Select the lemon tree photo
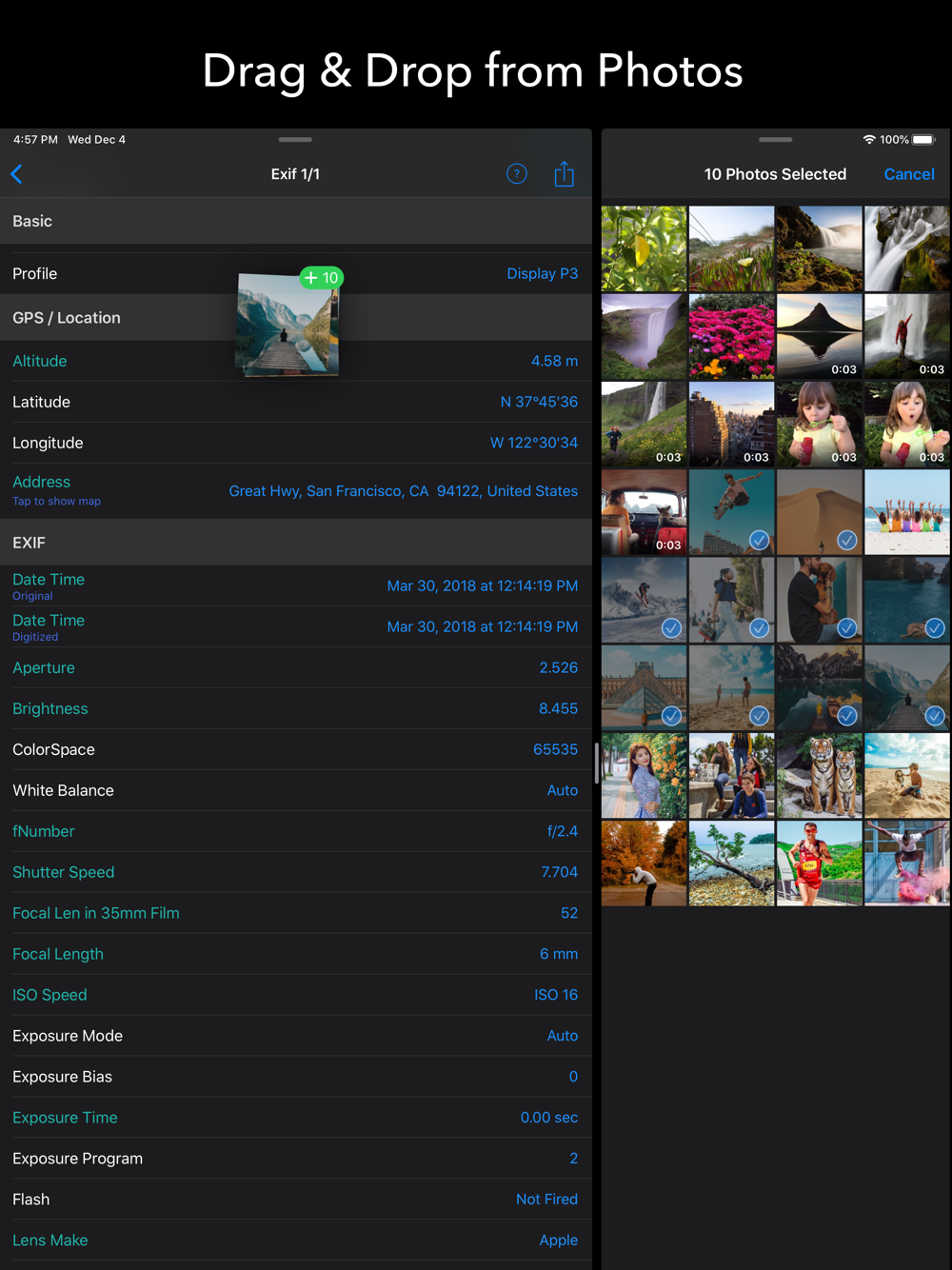This screenshot has height=1270, width=952. point(644,248)
